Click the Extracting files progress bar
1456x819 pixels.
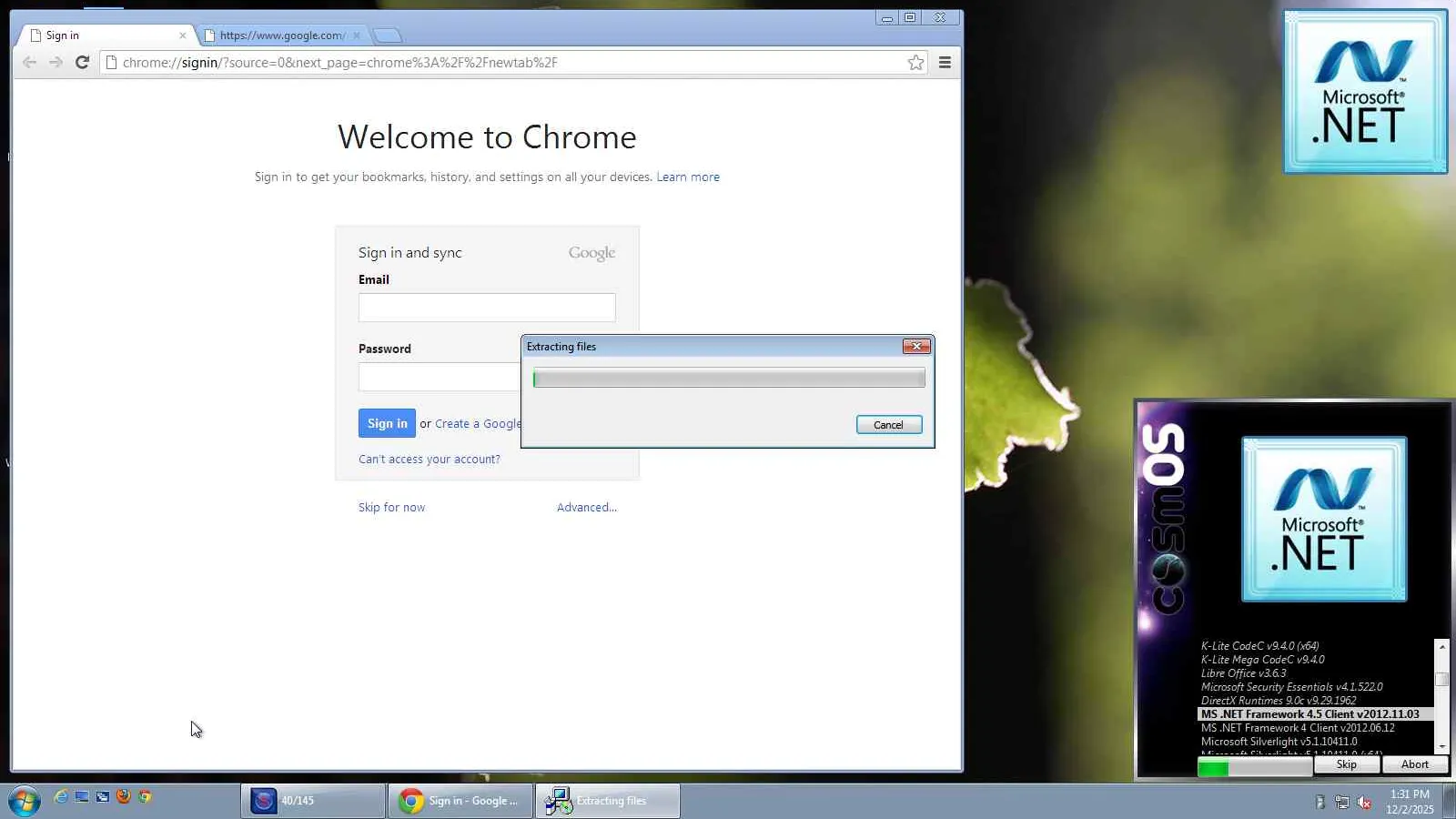(729, 379)
